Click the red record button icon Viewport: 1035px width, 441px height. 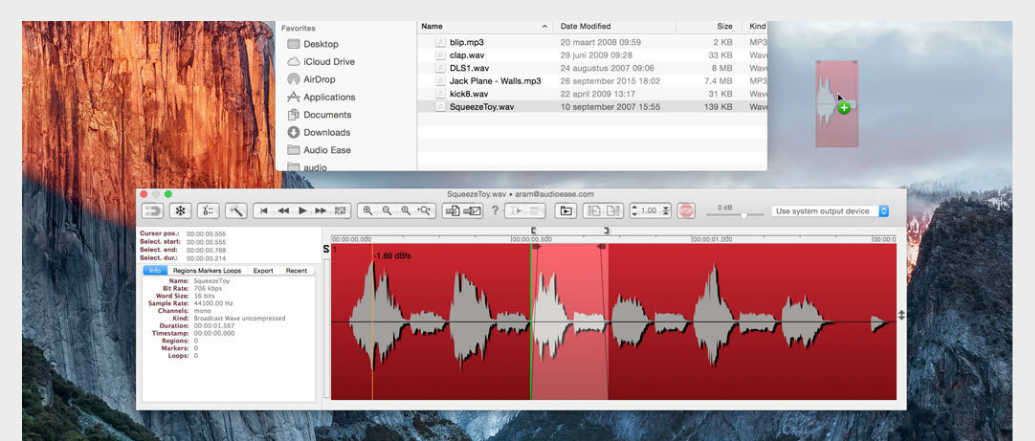686,211
